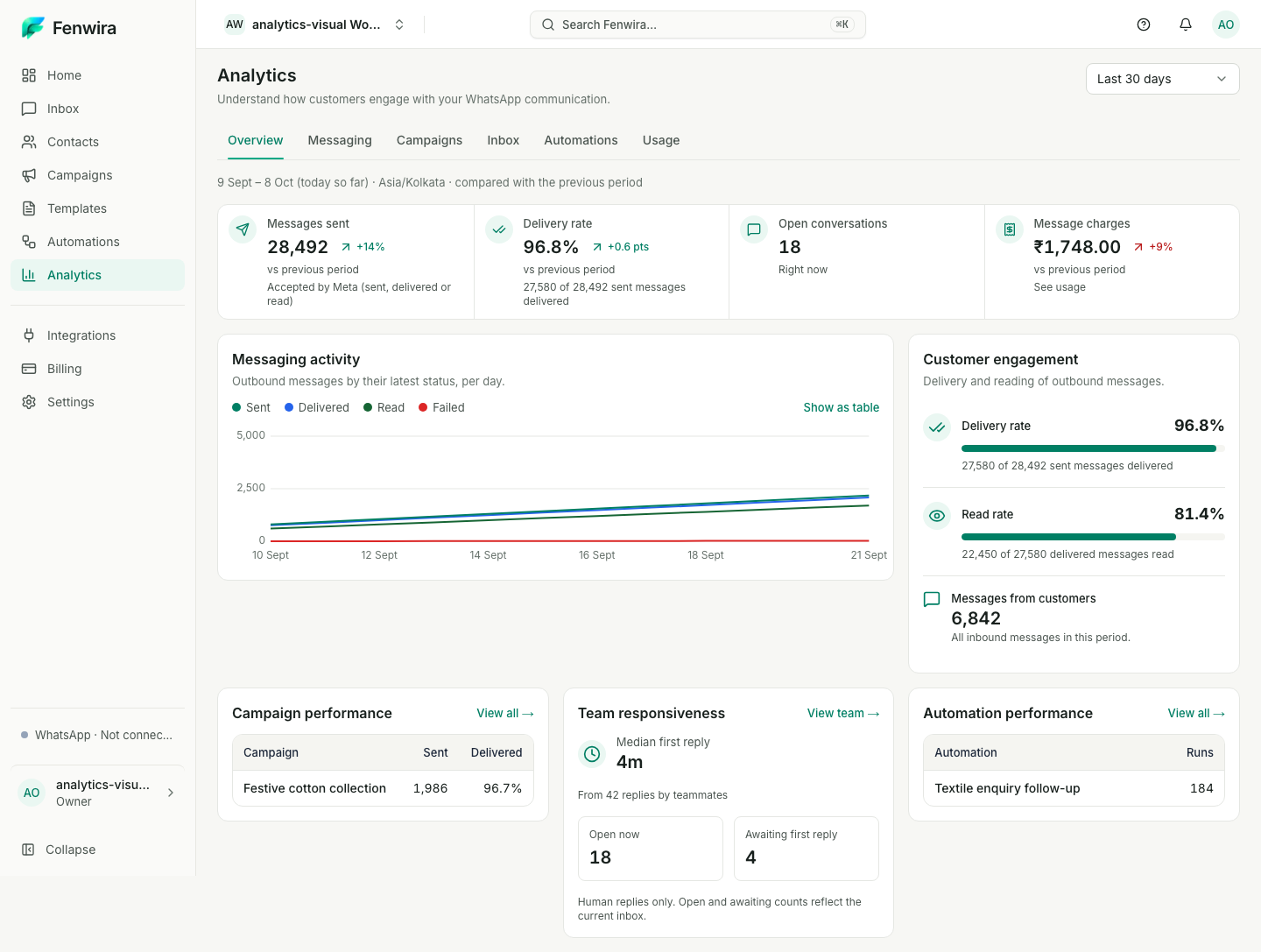Image resolution: width=1261 pixels, height=952 pixels.
Task: Toggle the Failed series in chart legend
Action: [442, 407]
